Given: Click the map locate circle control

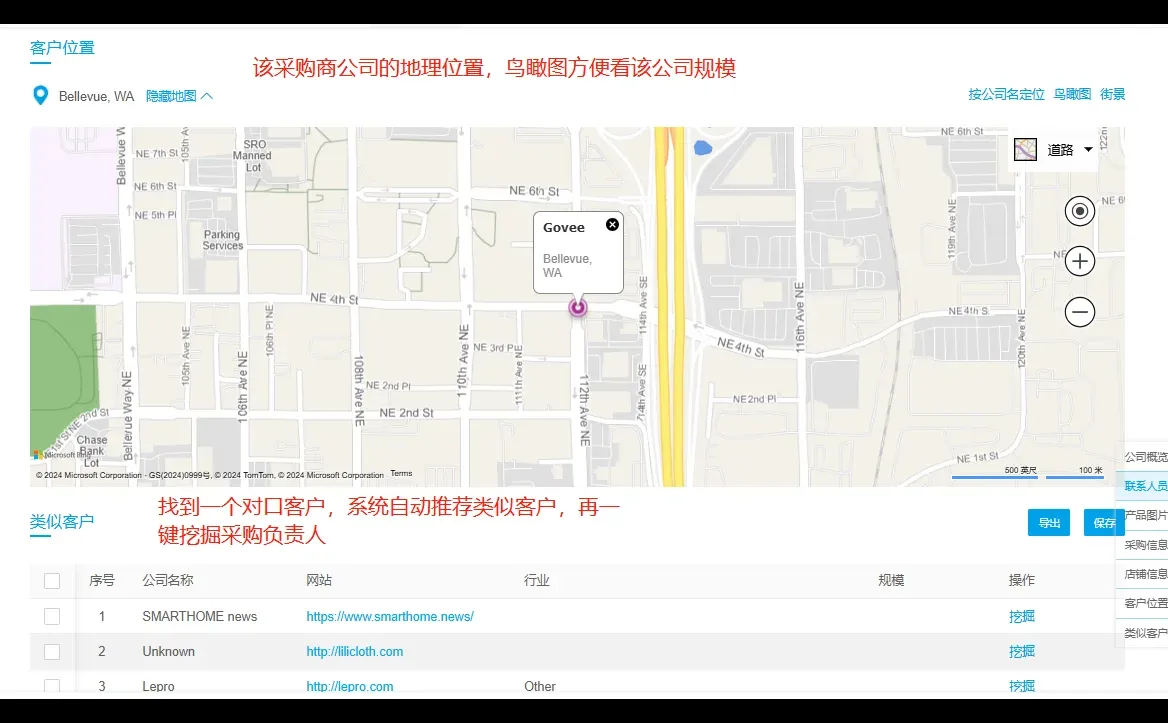Looking at the screenshot, I should 1079,211.
